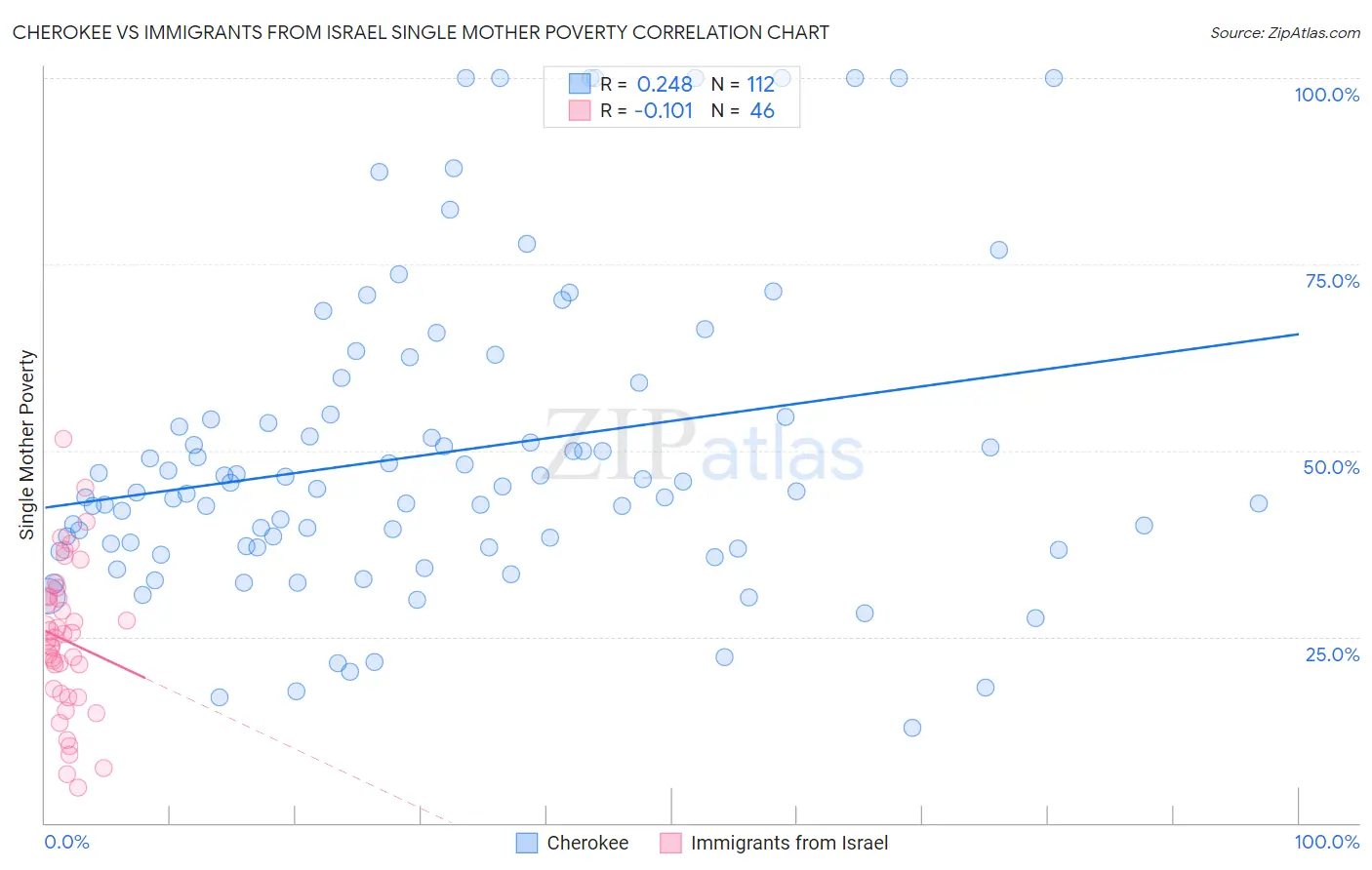Click the ZIPatlas watermark in chart center

point(705,446)
